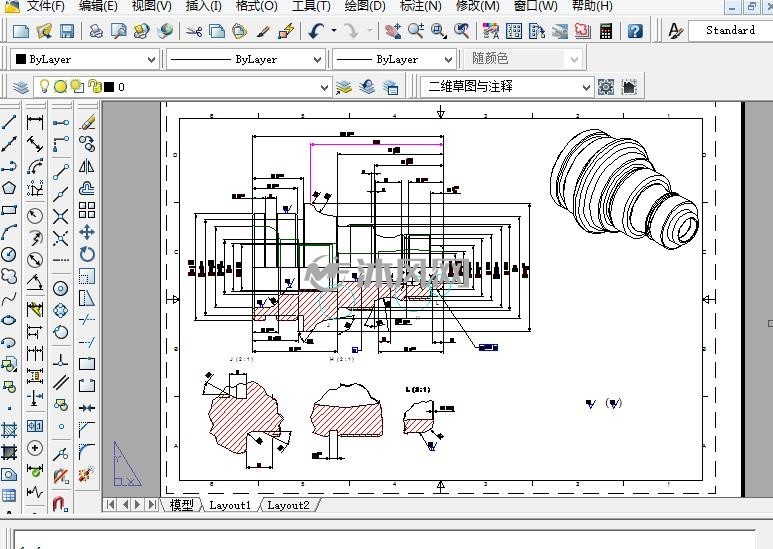Select the Polygon draw tool
The image size is (773, 549).
coord(9,188)
